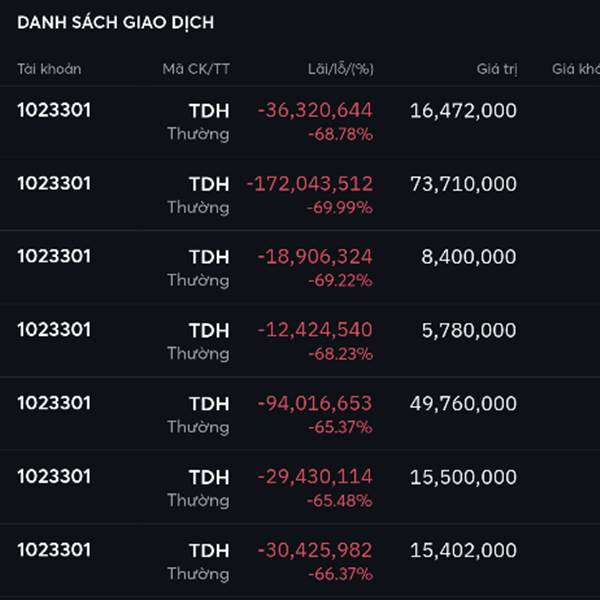The height and width of the screenshot is (600, 600).
Task: Click the loss figure -18,906,324
Action: coord(315,257)
